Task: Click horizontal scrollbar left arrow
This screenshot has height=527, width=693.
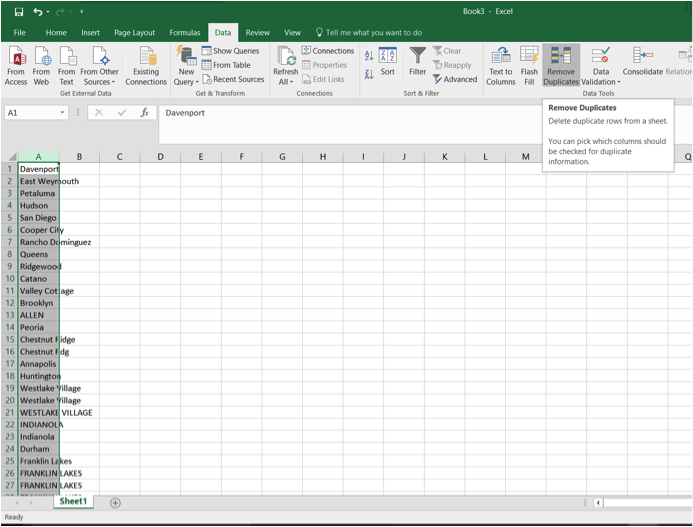Action: 598,503
